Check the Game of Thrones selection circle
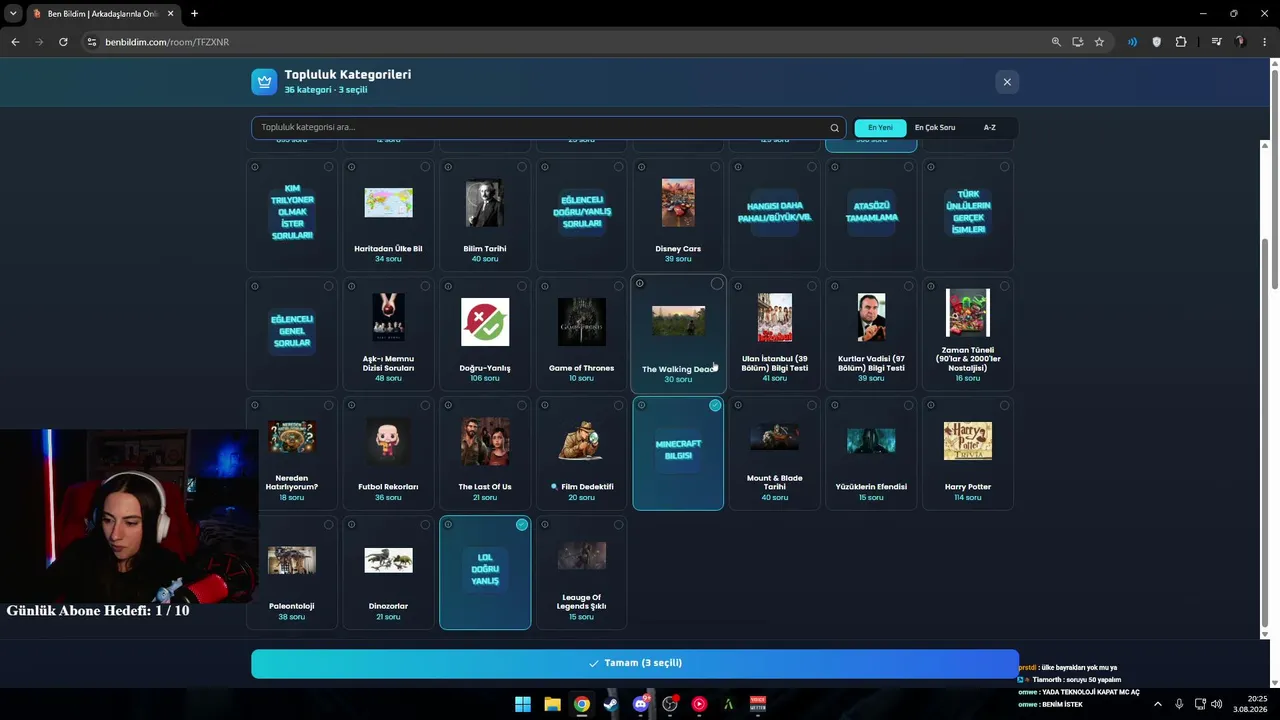This screenshot has height=720, width=1280. click(x=618, y=286)
